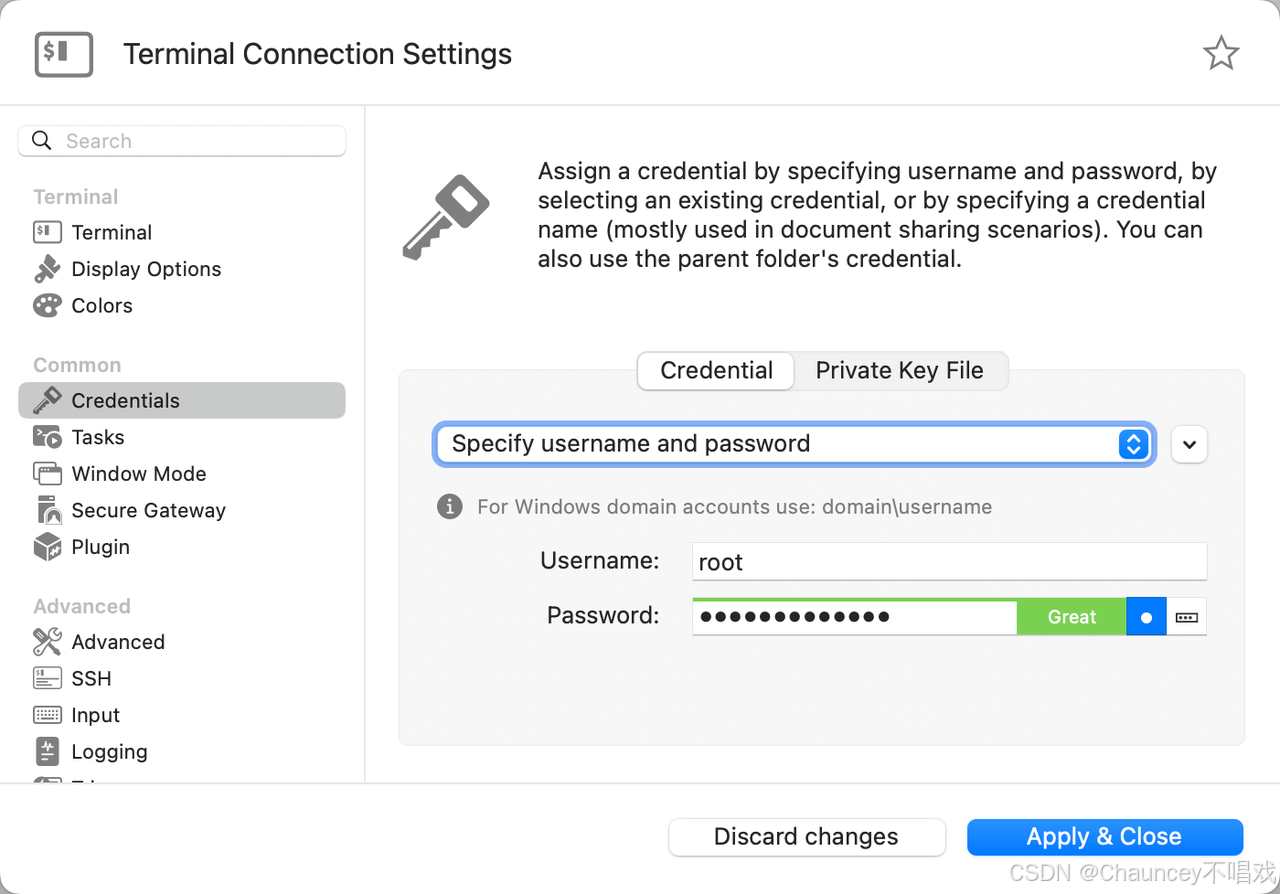Focus the Username input field
Screen dimensions: 1280x894
tap(949, 562)
